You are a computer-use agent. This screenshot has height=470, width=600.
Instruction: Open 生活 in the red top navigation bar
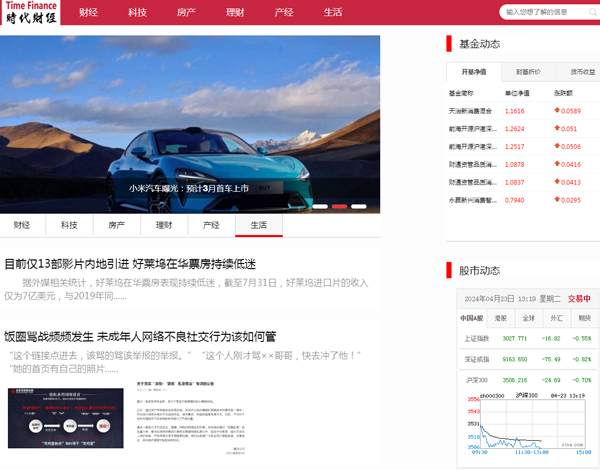tap(333, 12)
